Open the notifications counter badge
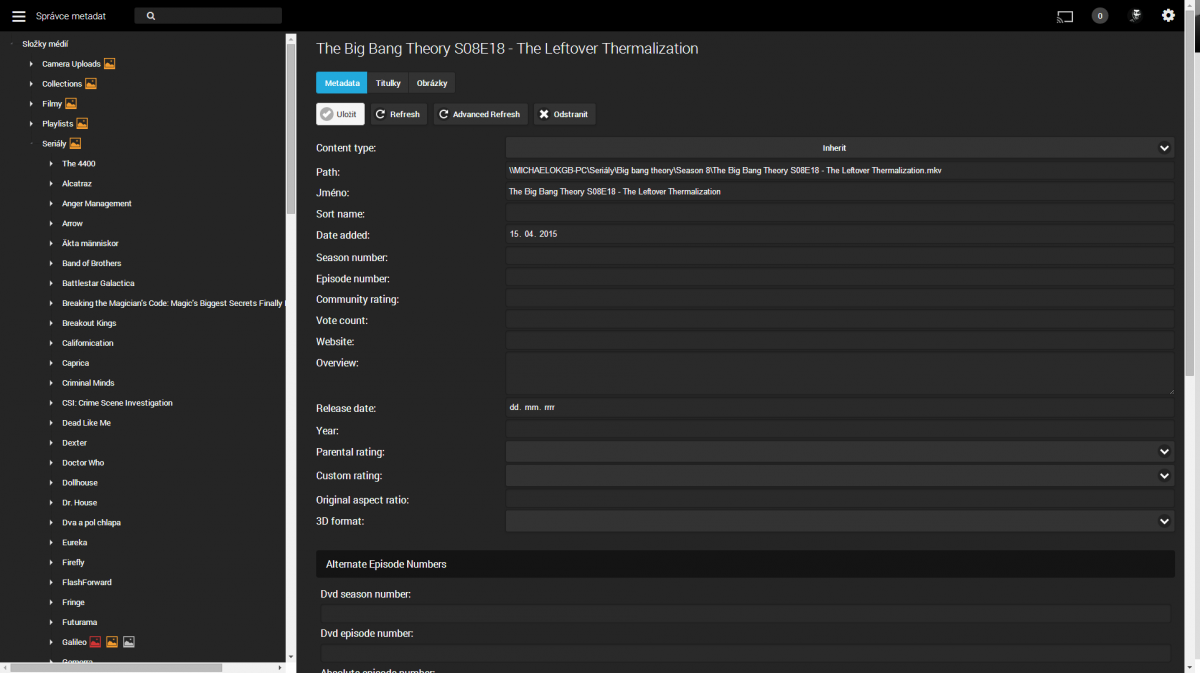Screen dimensions: 1200x673 click(1100, 16)
